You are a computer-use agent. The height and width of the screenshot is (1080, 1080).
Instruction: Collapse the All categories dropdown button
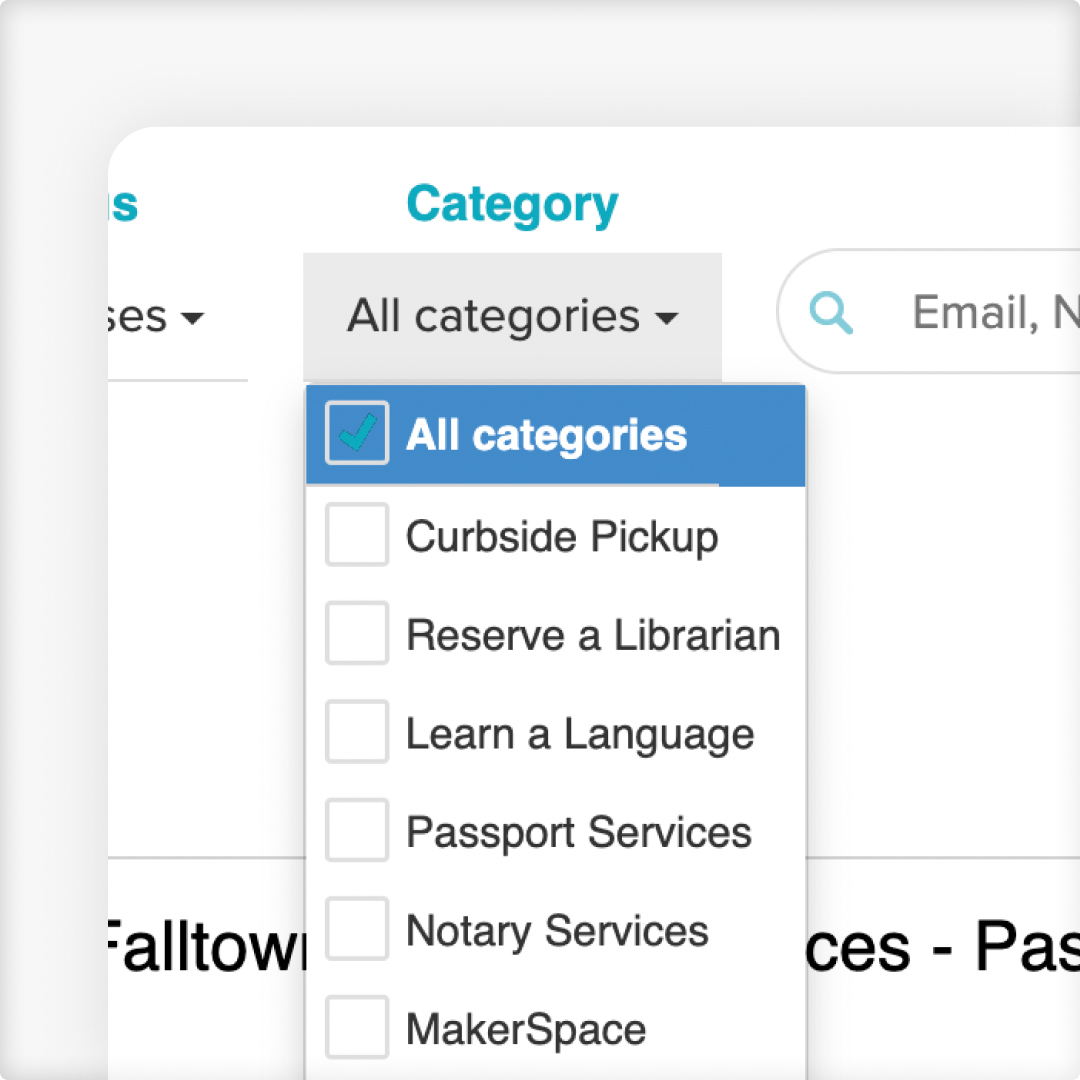point(512,317)
